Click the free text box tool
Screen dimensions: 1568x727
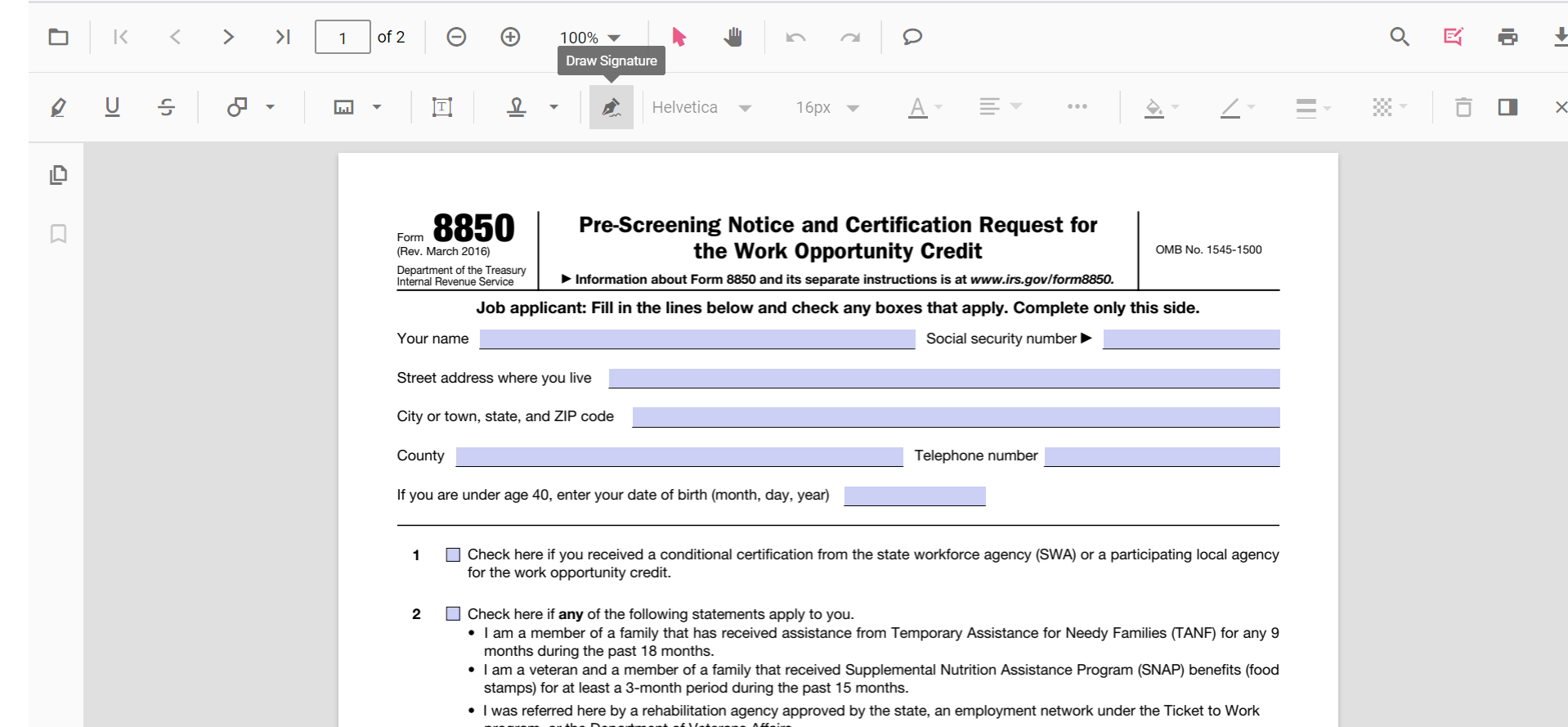pyautogui.click(x=441, y=107)
